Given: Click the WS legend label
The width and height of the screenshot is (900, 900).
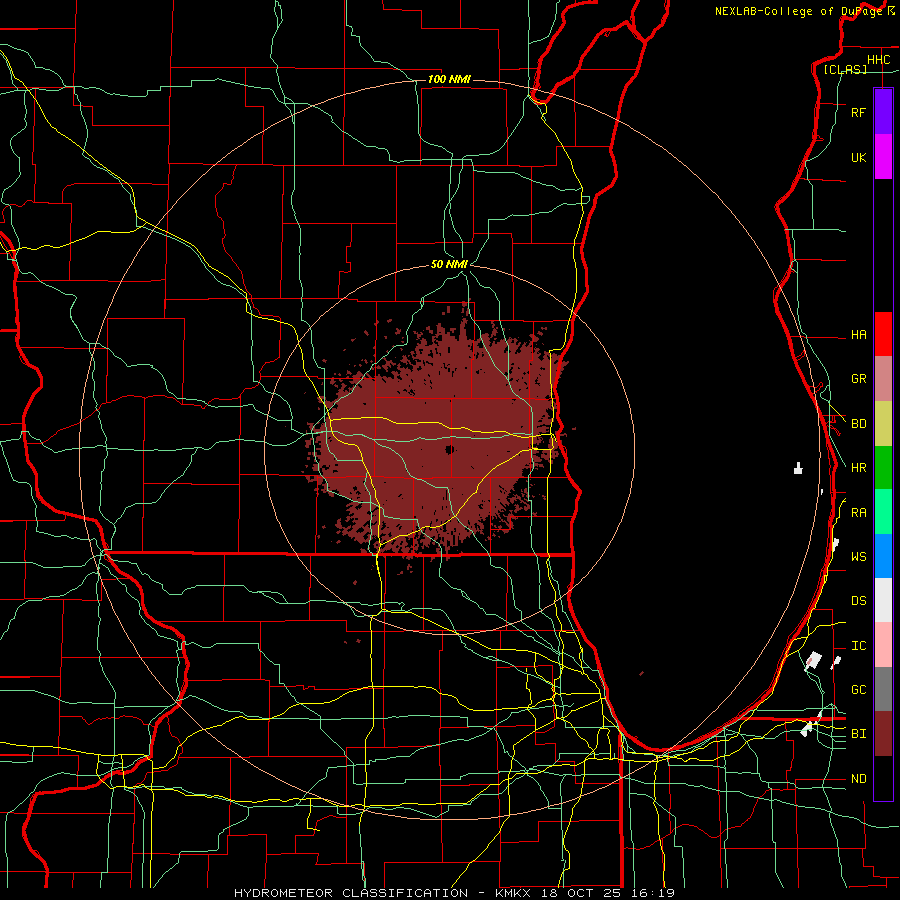Looking at the screenshot, I should 859,556.
